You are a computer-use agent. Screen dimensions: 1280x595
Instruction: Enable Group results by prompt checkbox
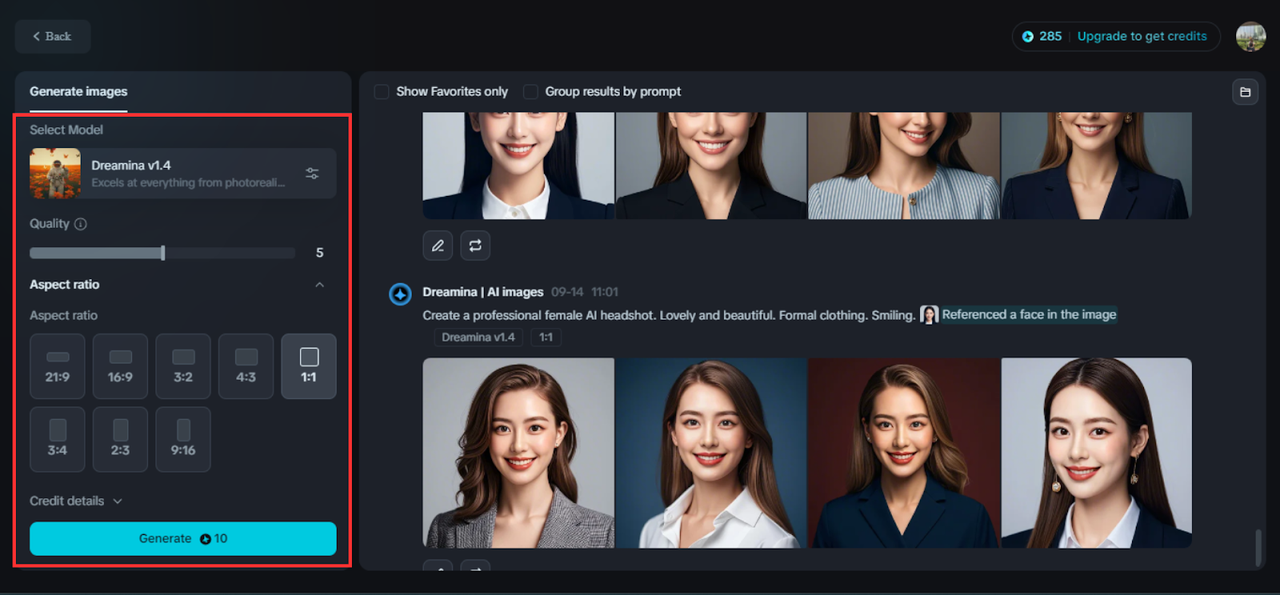[531, 91]
